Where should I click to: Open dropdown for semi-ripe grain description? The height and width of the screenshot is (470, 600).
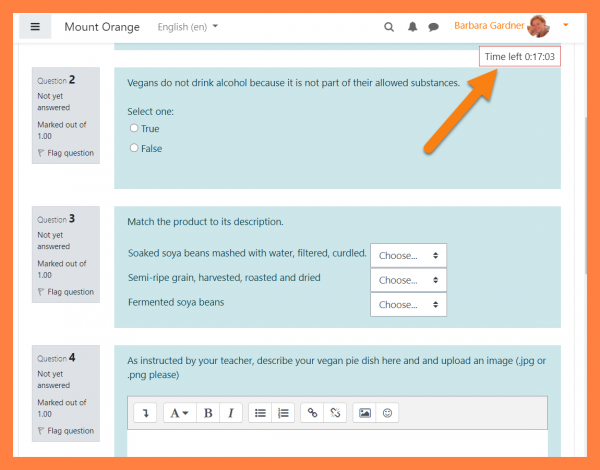[408, 280]
